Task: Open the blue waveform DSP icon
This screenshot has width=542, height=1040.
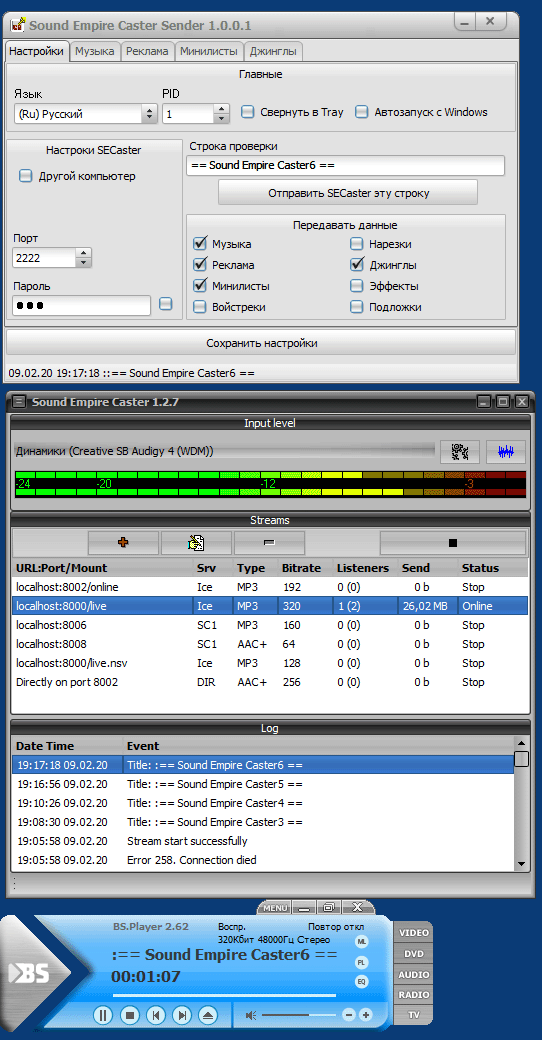Action: click(506, 451)
